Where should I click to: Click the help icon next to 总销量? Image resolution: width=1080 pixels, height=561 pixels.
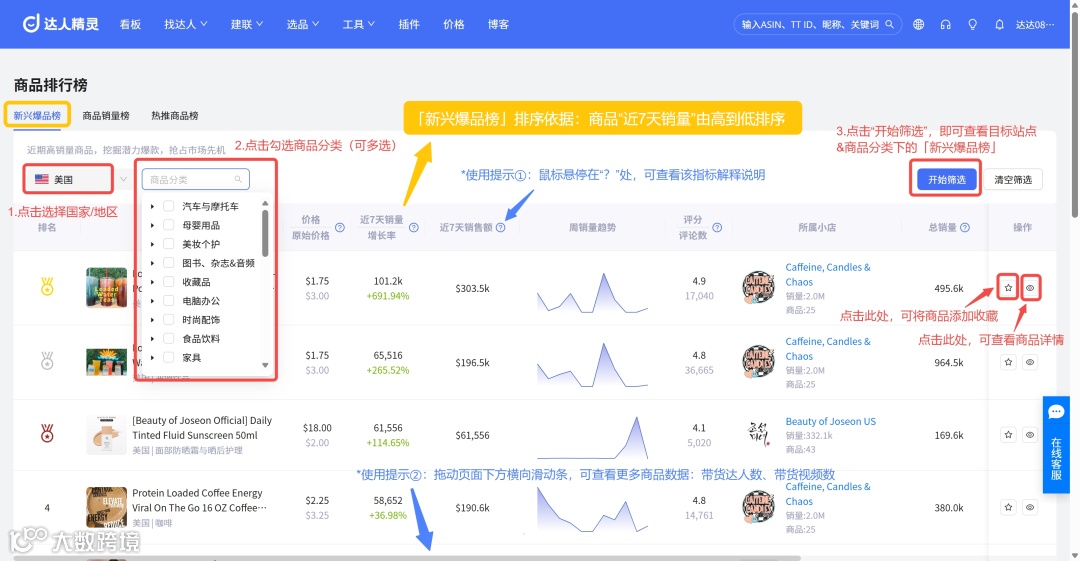point(965,227)
